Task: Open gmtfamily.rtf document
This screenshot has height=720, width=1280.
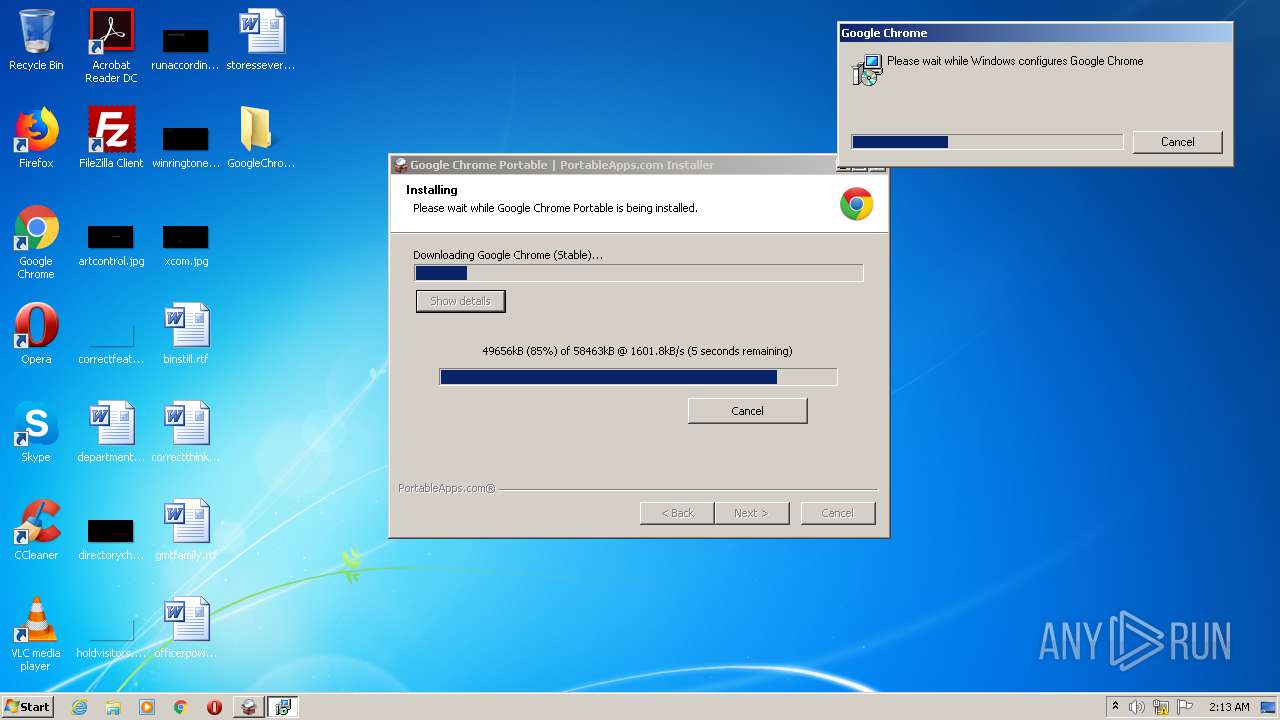Action: 185,531
